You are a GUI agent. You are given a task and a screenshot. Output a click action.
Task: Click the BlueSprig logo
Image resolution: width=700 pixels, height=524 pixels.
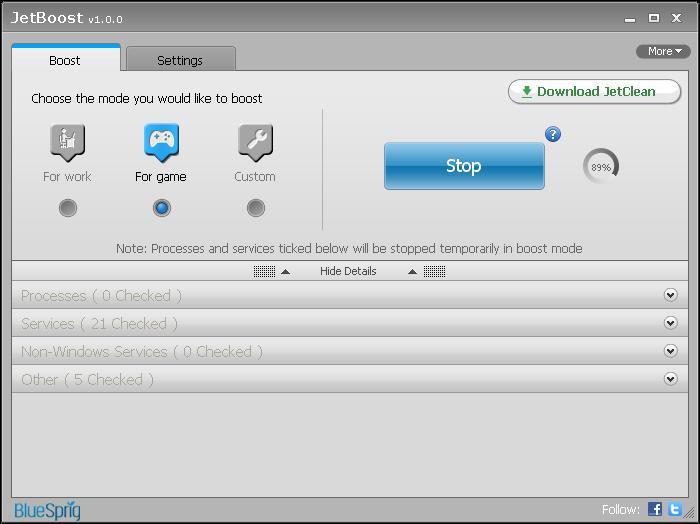47,510
